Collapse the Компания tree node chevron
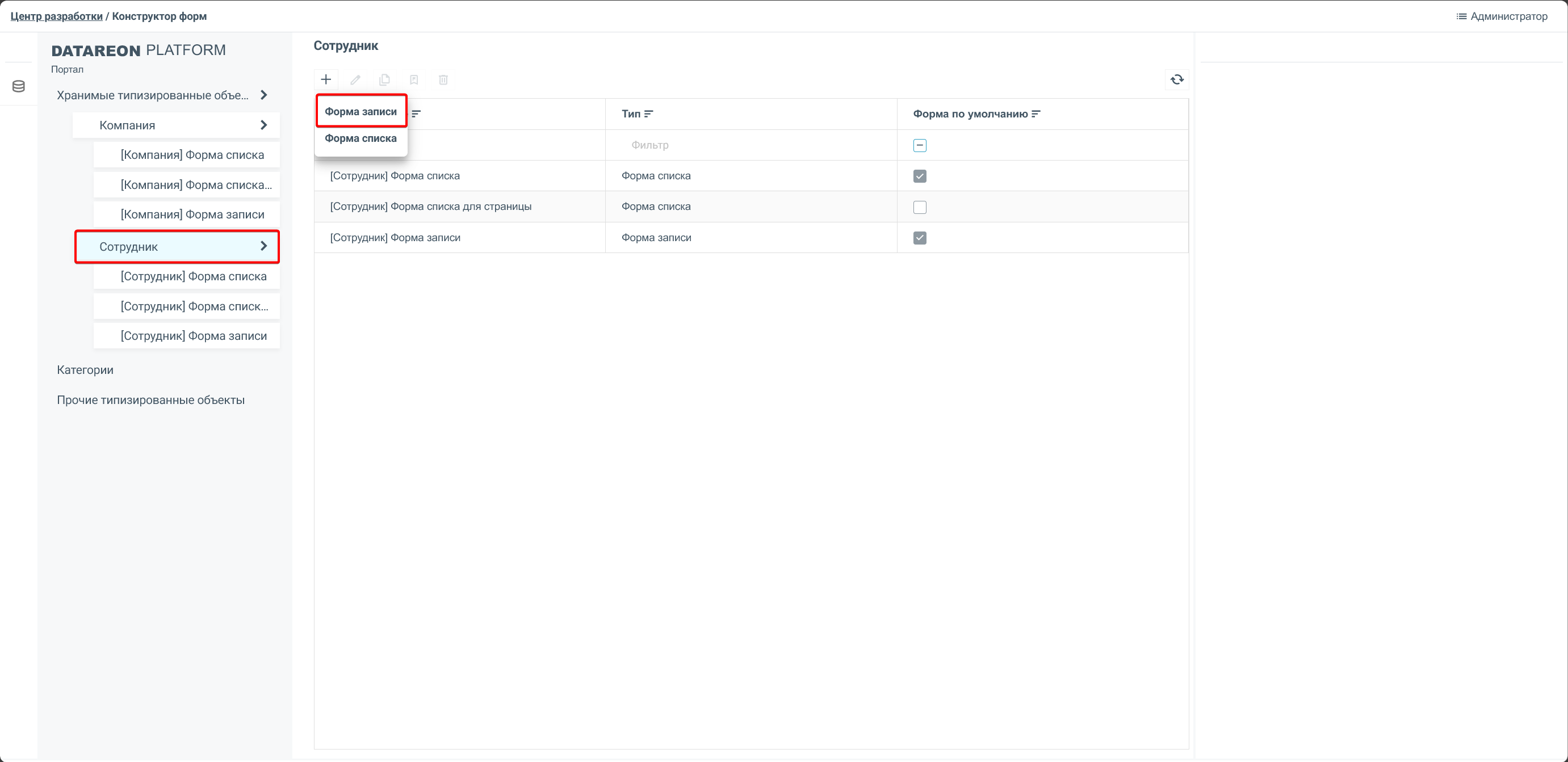1568x762 pixels. tap(263, 125)
